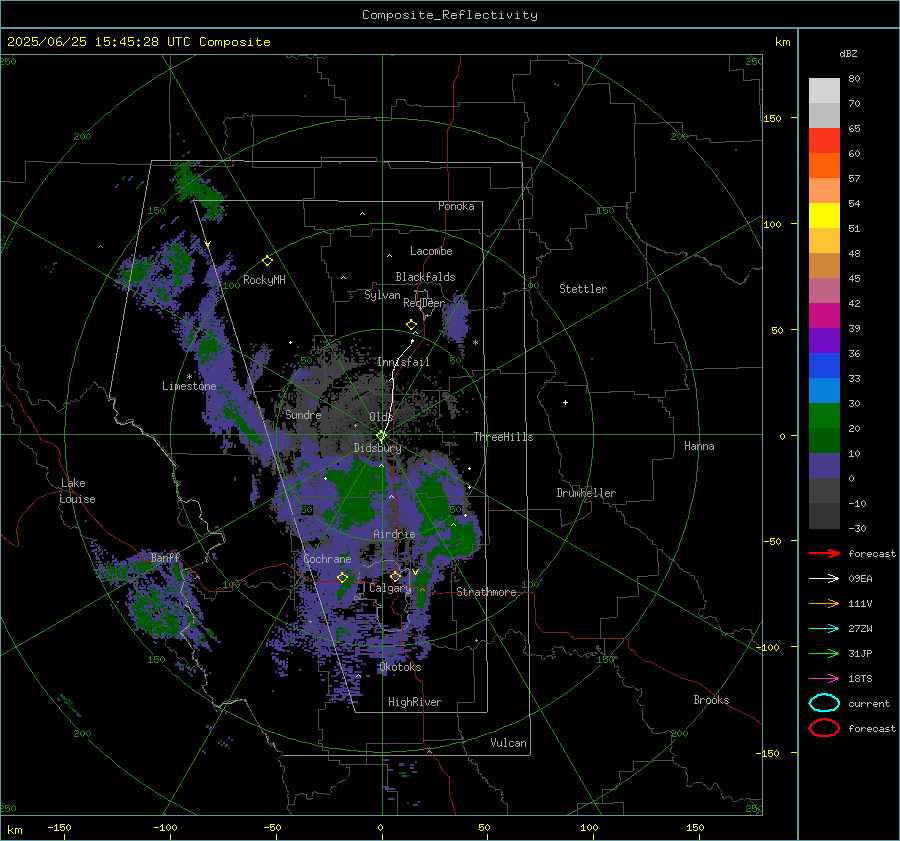Select the dark green 20-10 dBZ swatch
900x841 pixels.
click(x=824, y=441)
